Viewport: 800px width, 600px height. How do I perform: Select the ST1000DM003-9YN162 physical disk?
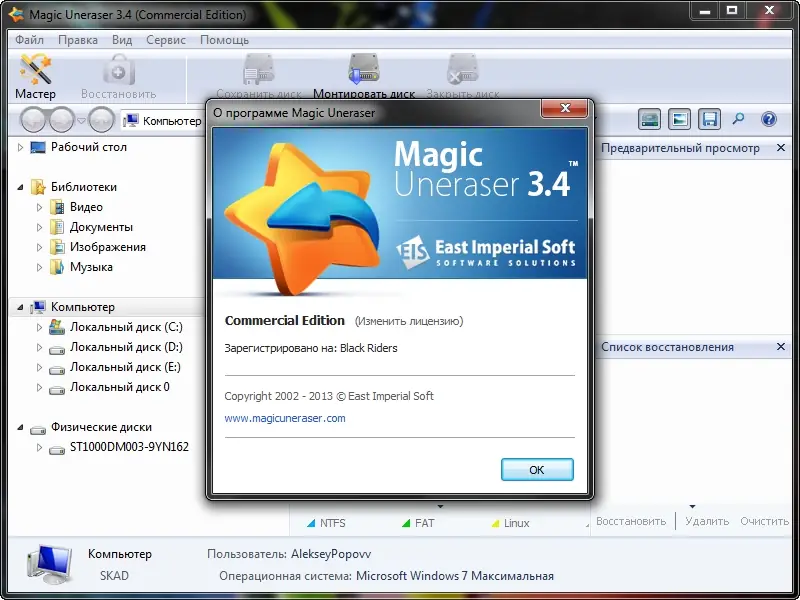[129, 447]
